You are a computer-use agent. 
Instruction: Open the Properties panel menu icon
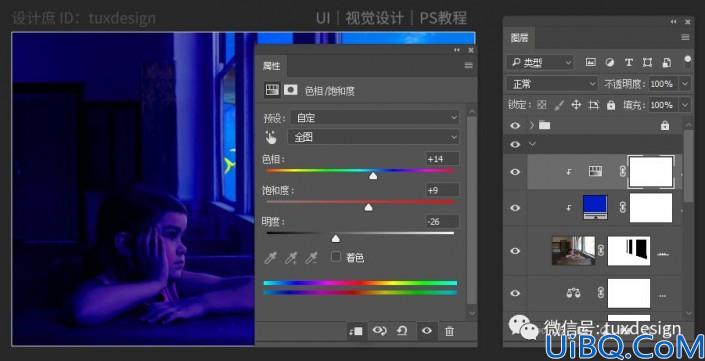pos(469,66)
